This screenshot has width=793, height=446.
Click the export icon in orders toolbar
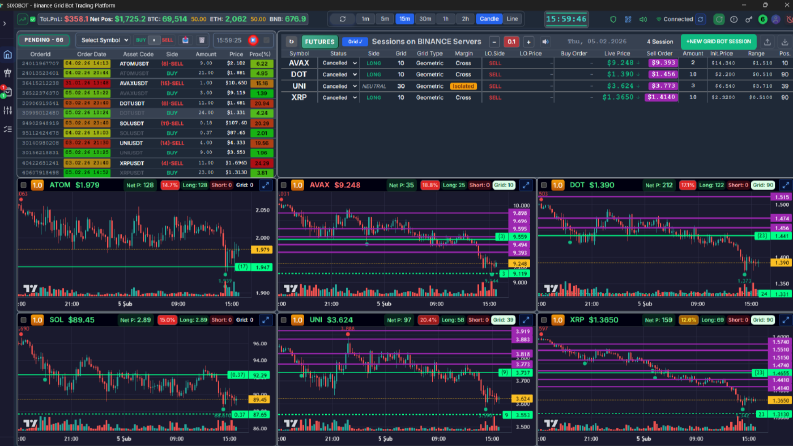[186, 40]
